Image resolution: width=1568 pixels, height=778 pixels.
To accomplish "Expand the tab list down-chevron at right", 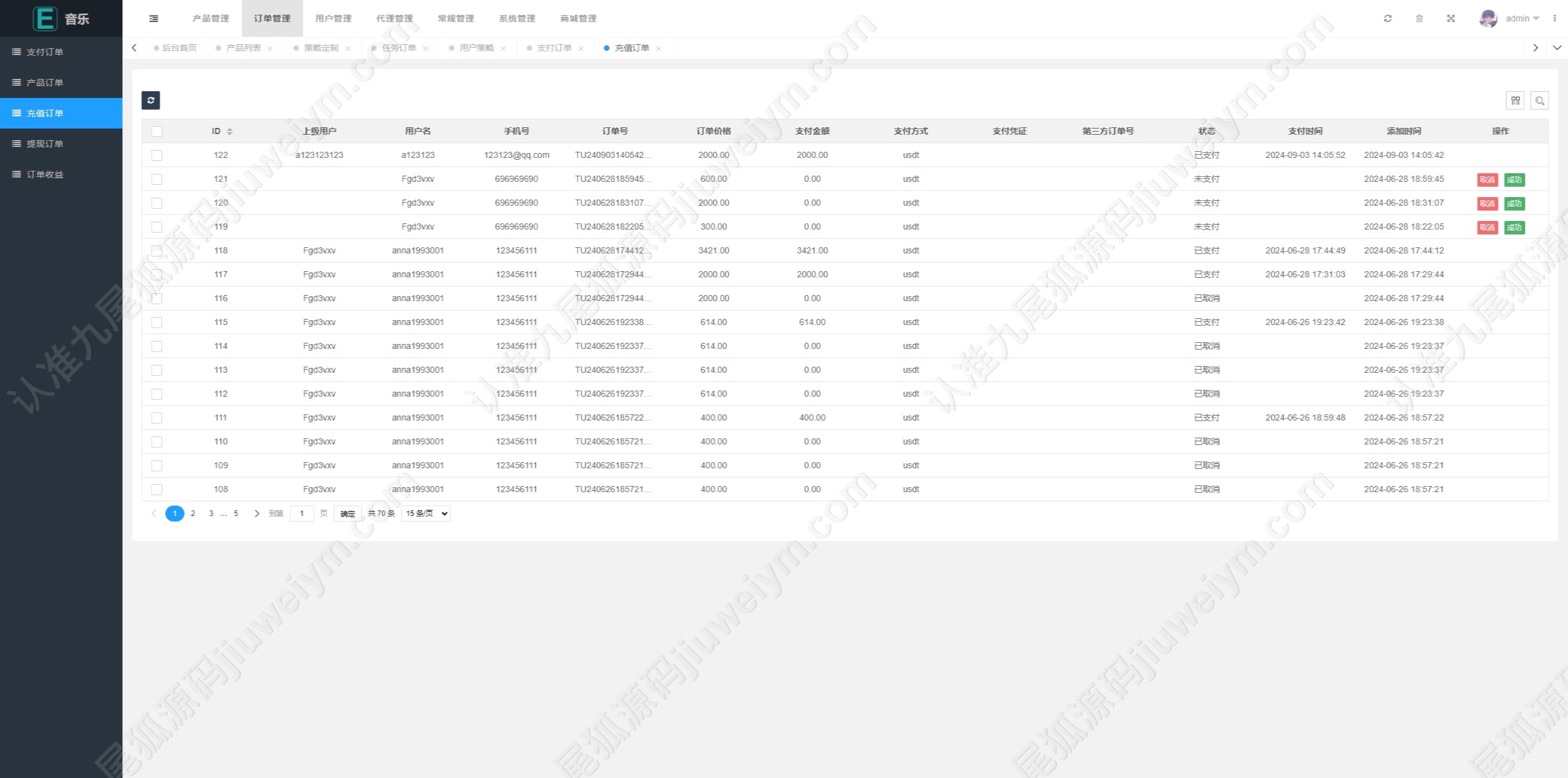I will tap(1556, 48).
